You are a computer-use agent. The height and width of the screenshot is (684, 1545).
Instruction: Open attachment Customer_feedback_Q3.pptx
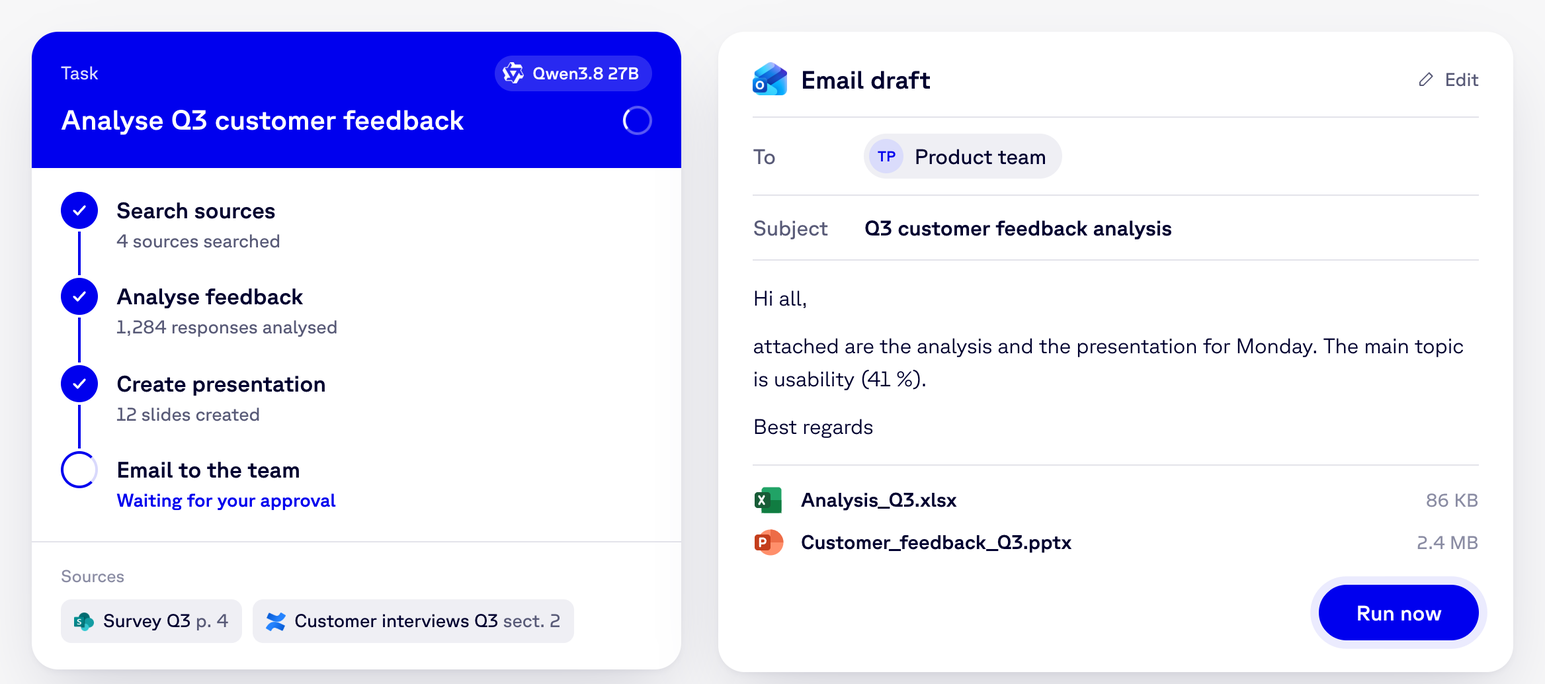tap(1115, 543)
